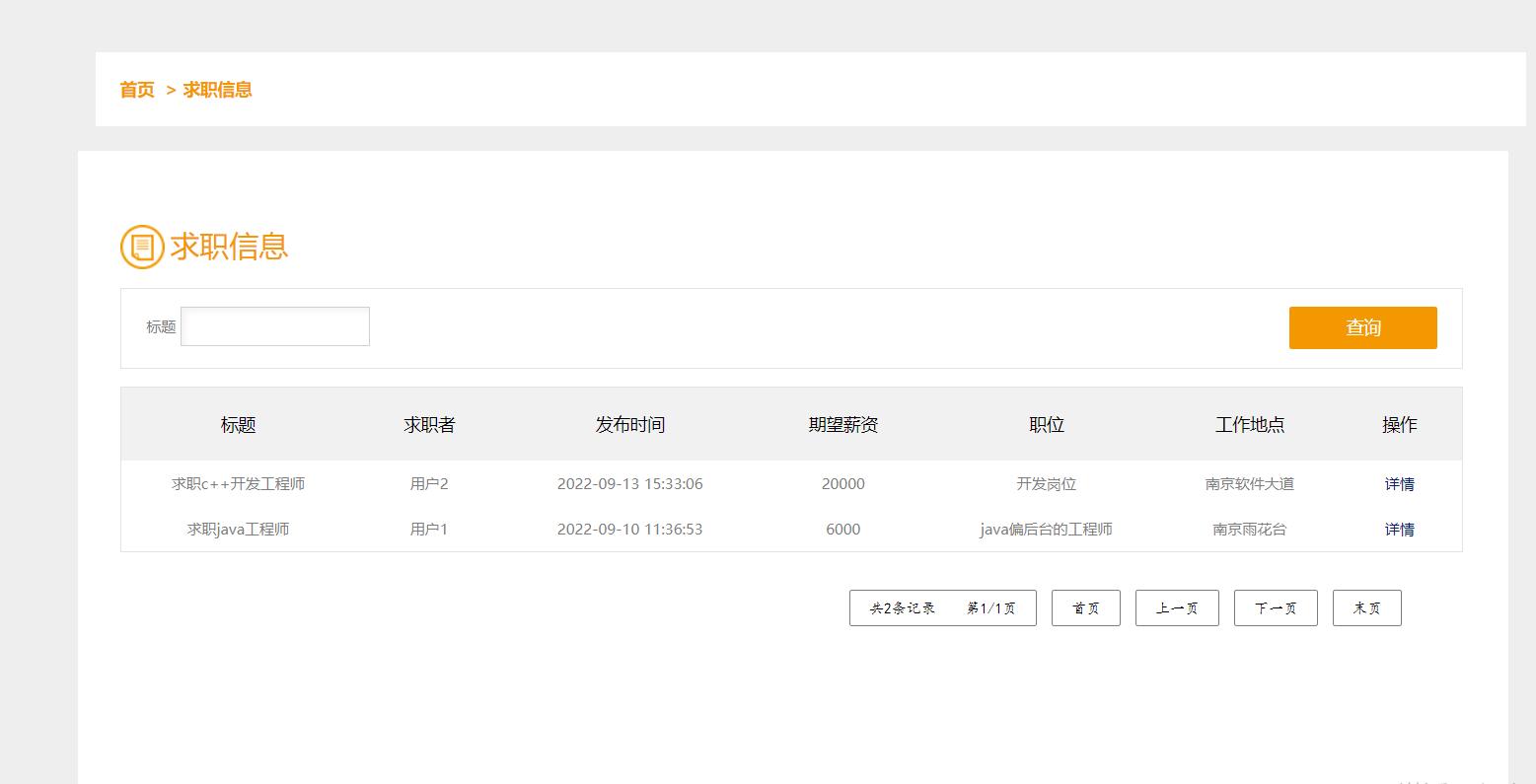Click the 工作地点 column header
Viewport: 1536px width, 784px height.
coord(1250,424)
